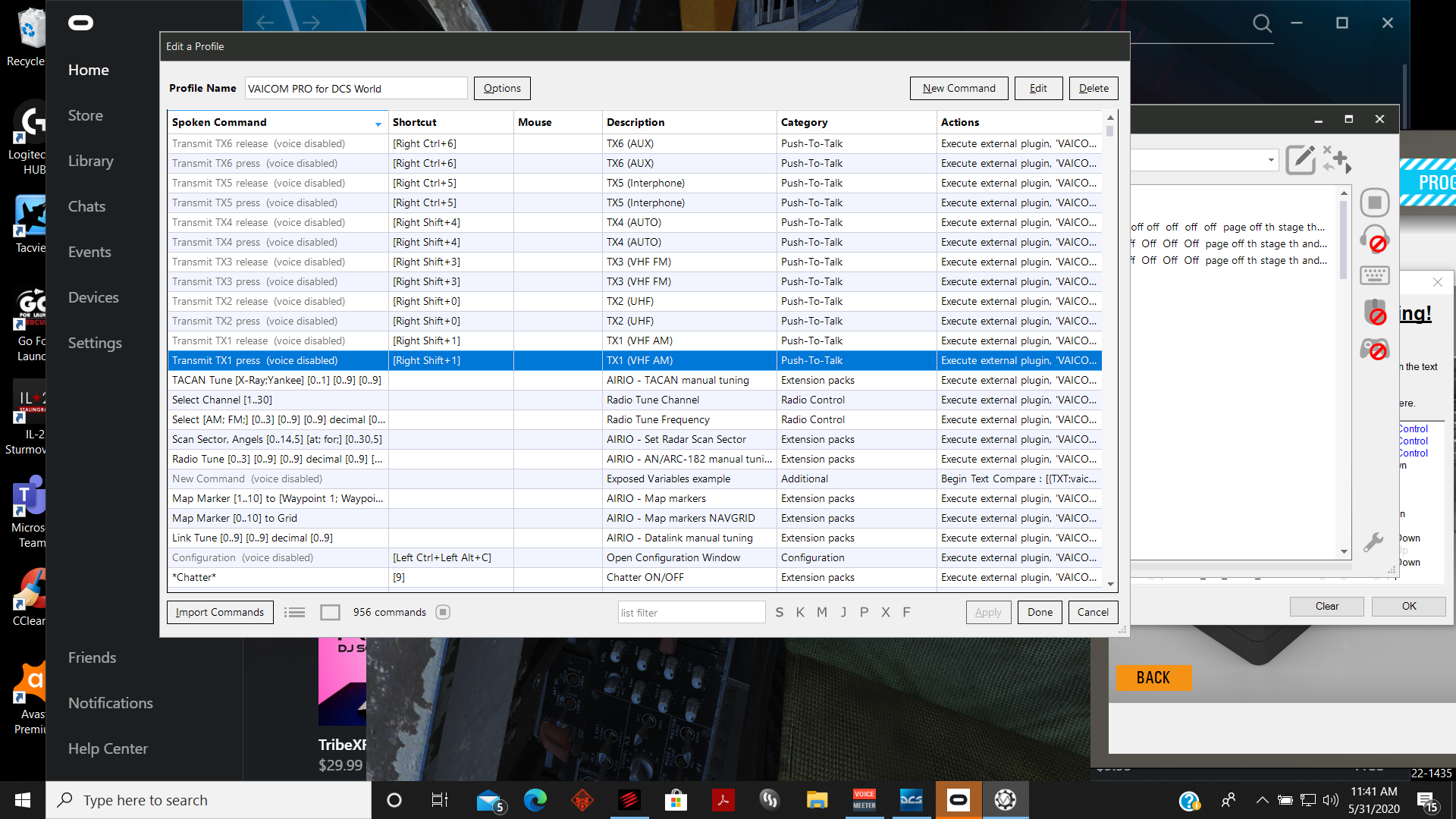Click the Edit Profile pencil icon
The width and height of the screenshot is (1456, 819).
[1300, 160]
